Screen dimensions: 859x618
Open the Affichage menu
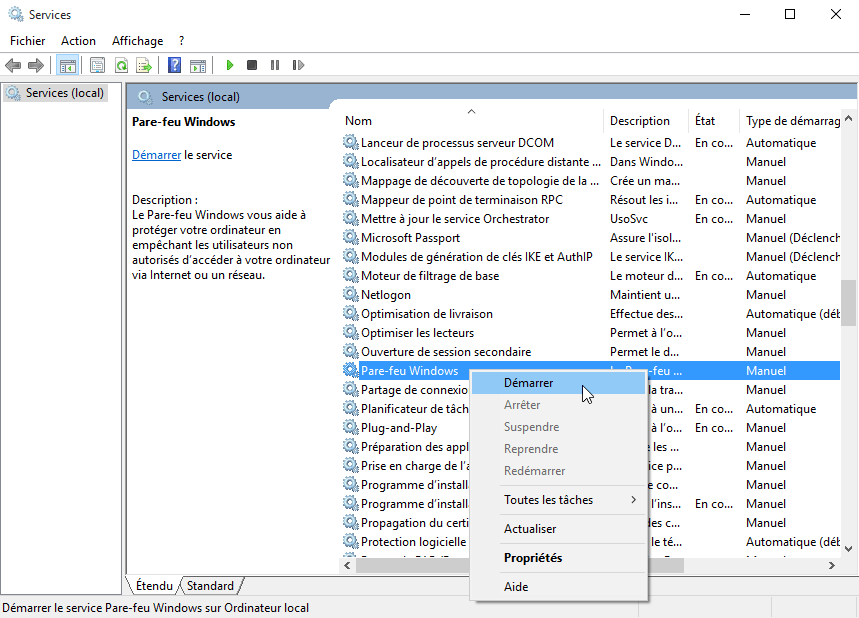tap(138, 41)
